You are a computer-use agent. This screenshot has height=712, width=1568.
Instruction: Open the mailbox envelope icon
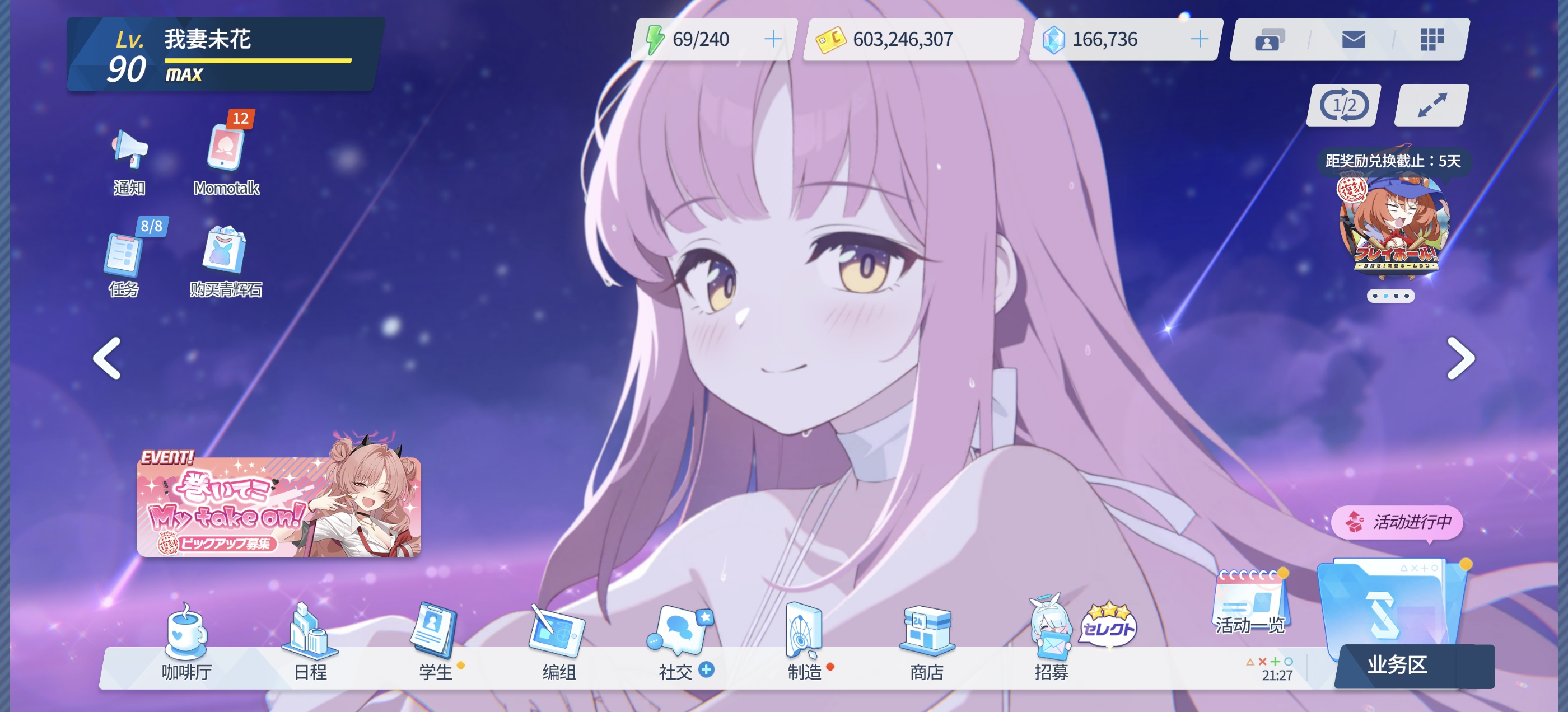pos(1353,40)
